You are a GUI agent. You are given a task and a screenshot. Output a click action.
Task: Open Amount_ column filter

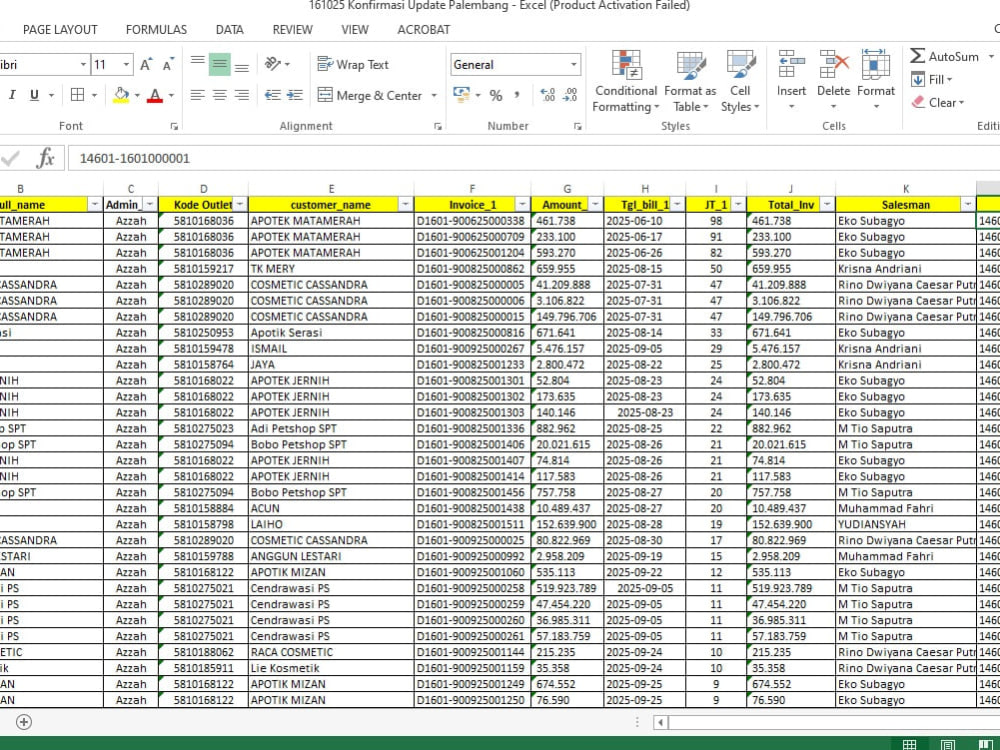tap(595, 205)
